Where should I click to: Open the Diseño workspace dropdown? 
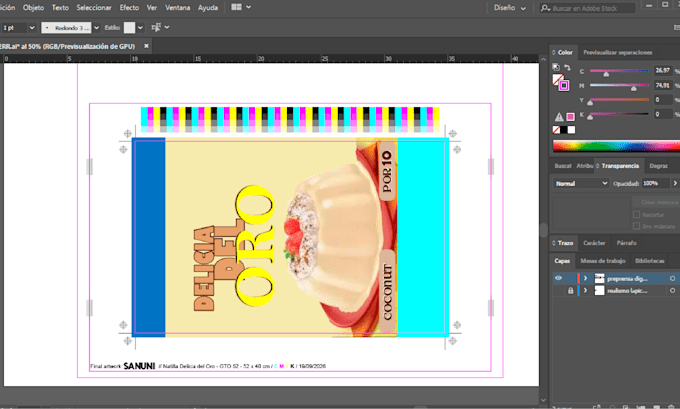click(x=510, y=8)
